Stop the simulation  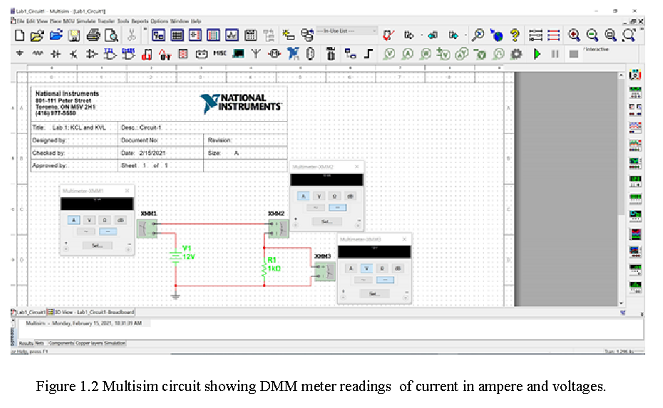click(573, 54)
